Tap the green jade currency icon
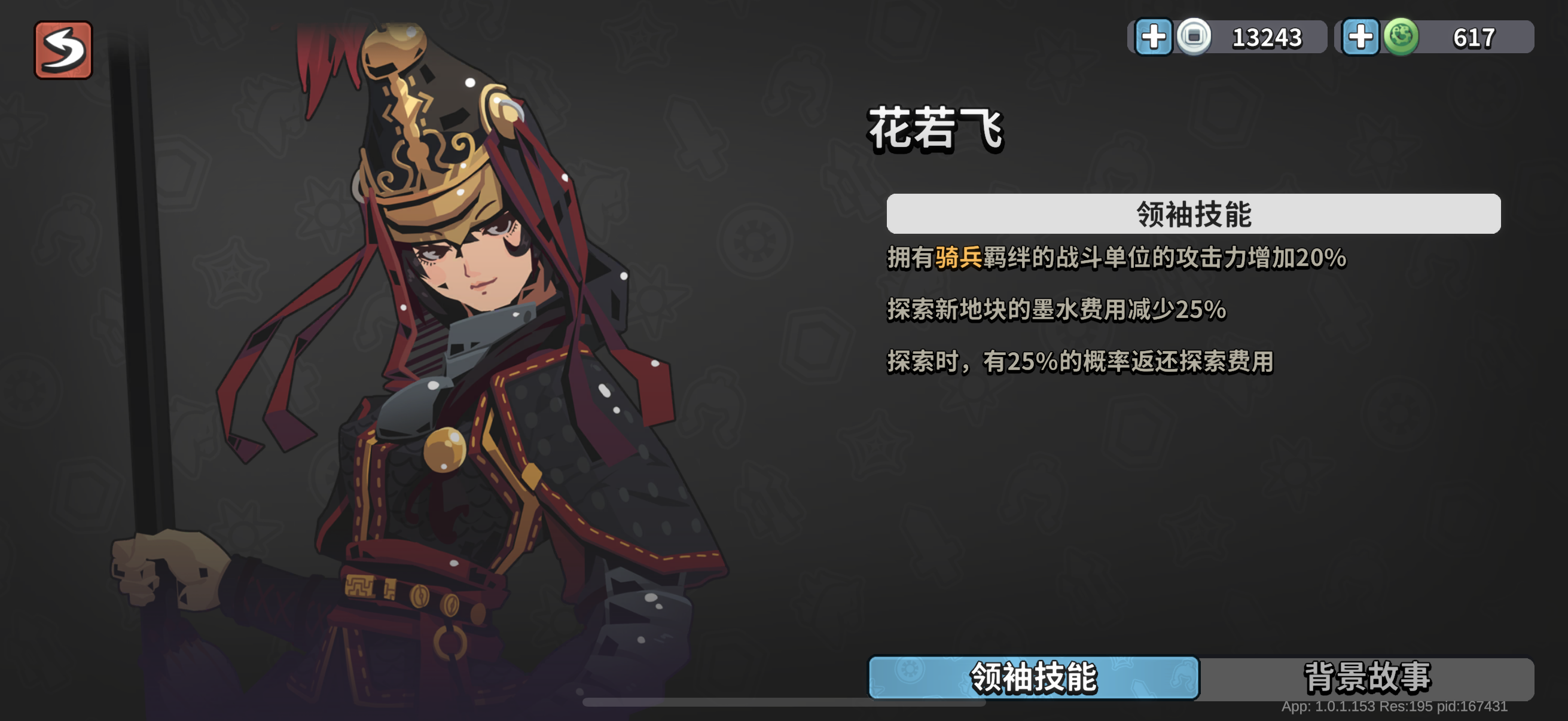The height and width of the screenshot is (721, 1568). (1401, 36)
